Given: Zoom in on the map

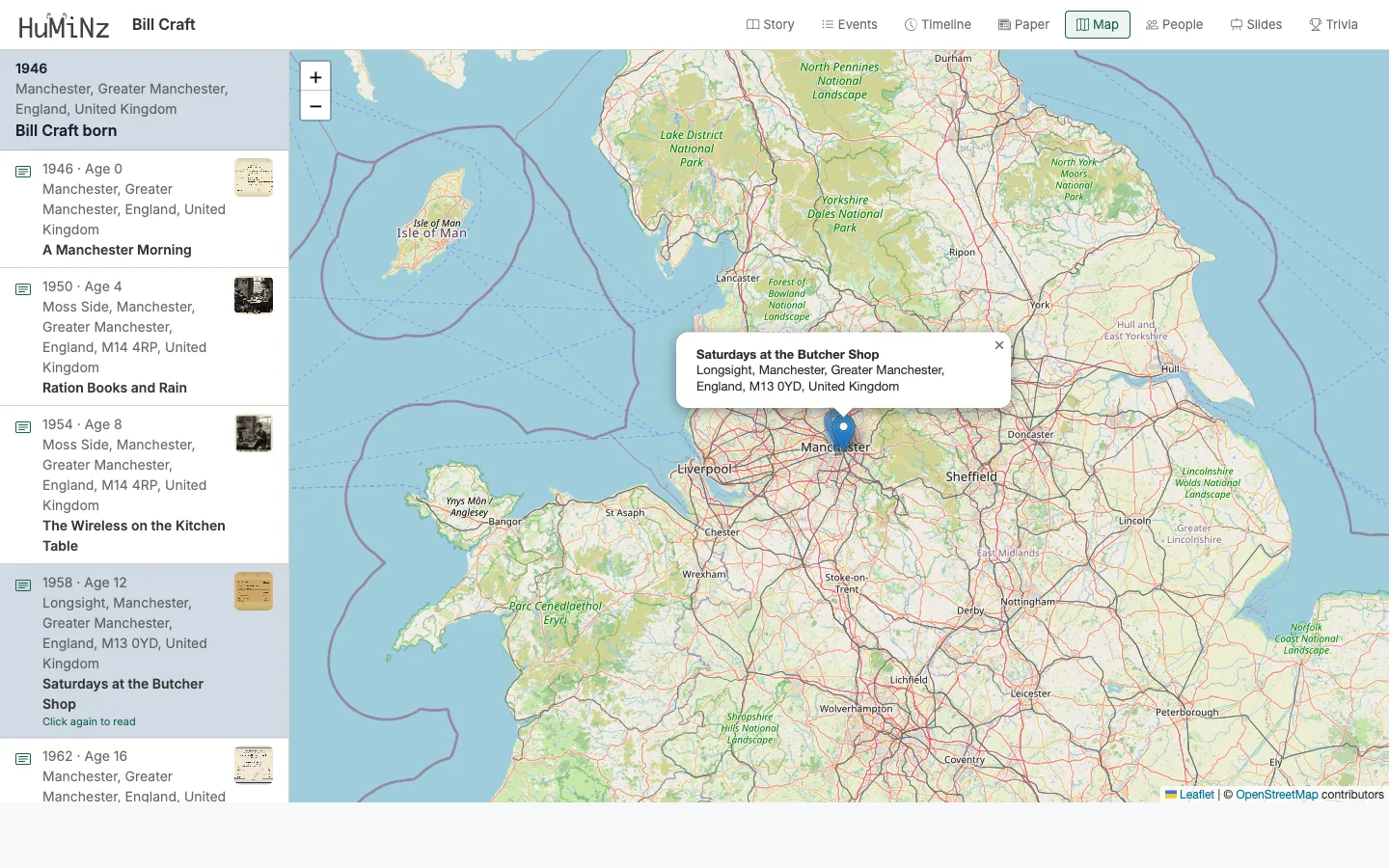Looking at the screenshot, I should coord(315,77).
